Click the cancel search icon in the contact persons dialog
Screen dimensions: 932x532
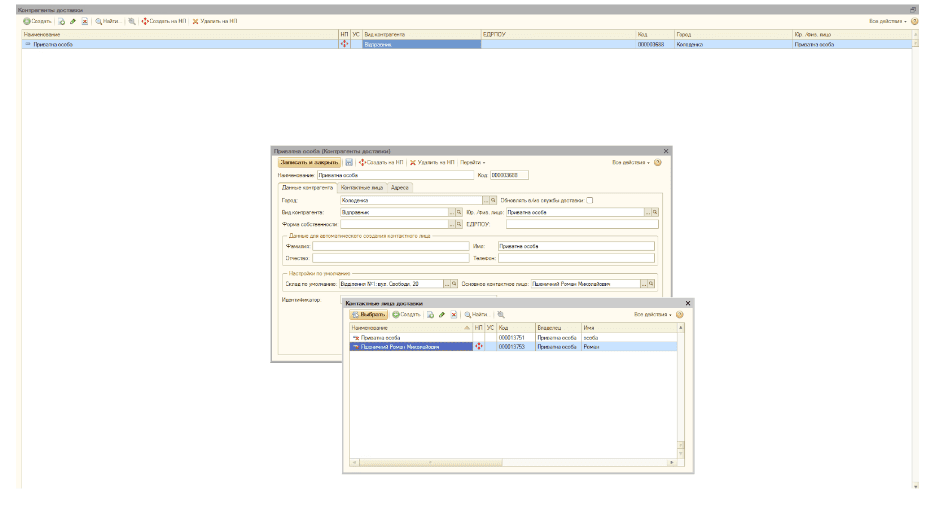[500, 314]
